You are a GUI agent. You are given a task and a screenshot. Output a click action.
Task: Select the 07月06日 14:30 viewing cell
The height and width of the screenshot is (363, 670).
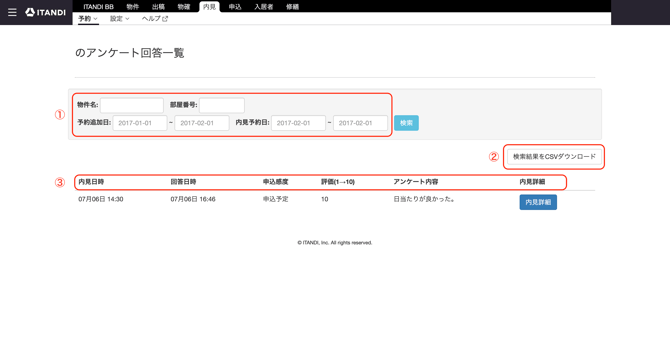point(101,199)
